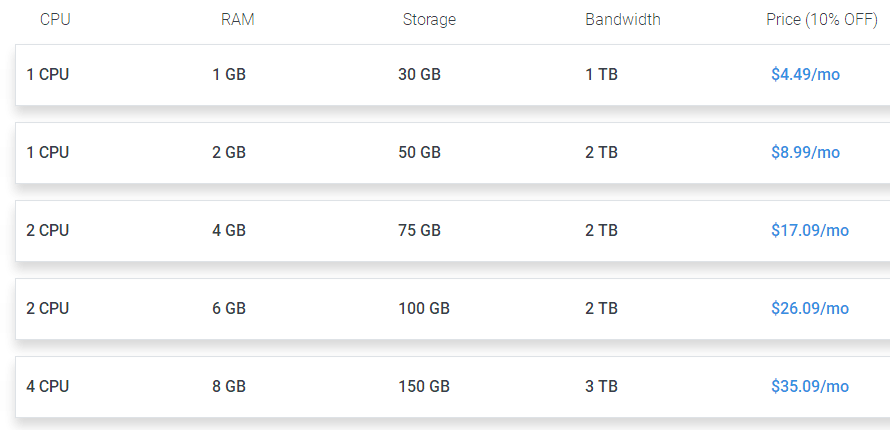Click the 1 TB bandwidth cell
890x430 pixels.
click(x=601, y=74)
